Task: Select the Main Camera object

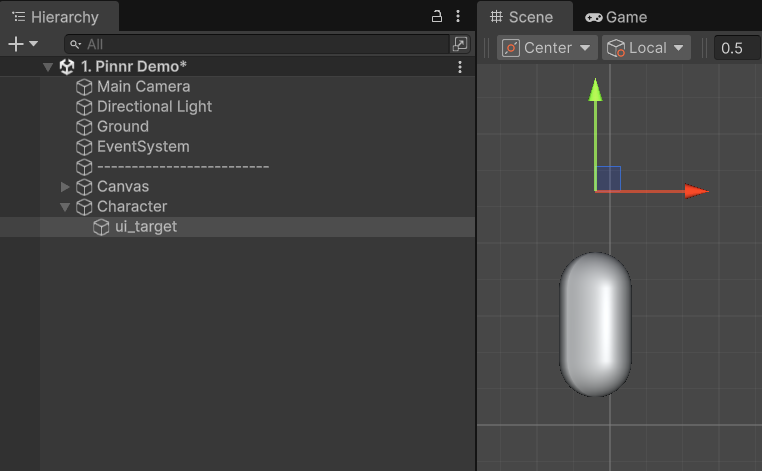Action: tap(143, 87)
